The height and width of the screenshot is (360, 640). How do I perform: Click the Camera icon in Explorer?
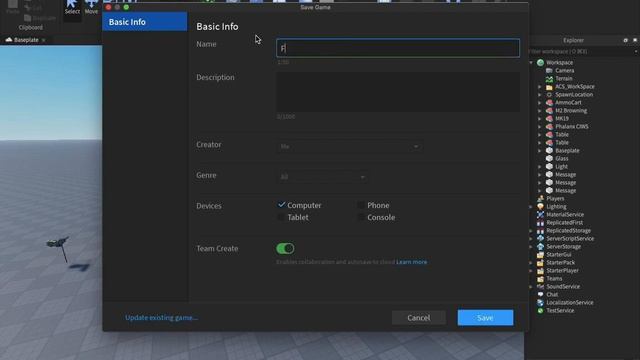549,71
